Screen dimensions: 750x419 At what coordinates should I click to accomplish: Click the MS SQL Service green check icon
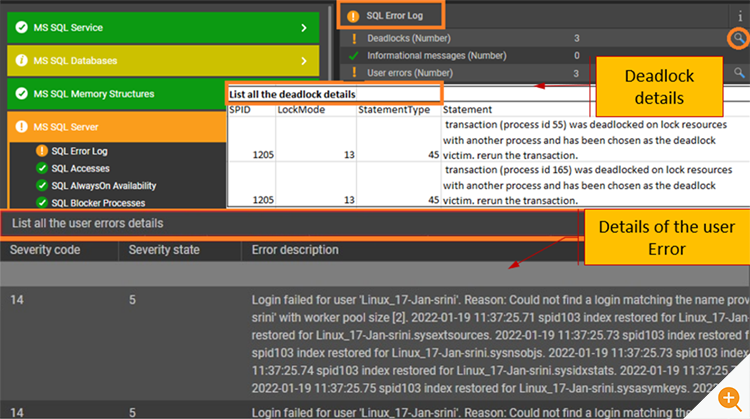click(x=22, y=27)
